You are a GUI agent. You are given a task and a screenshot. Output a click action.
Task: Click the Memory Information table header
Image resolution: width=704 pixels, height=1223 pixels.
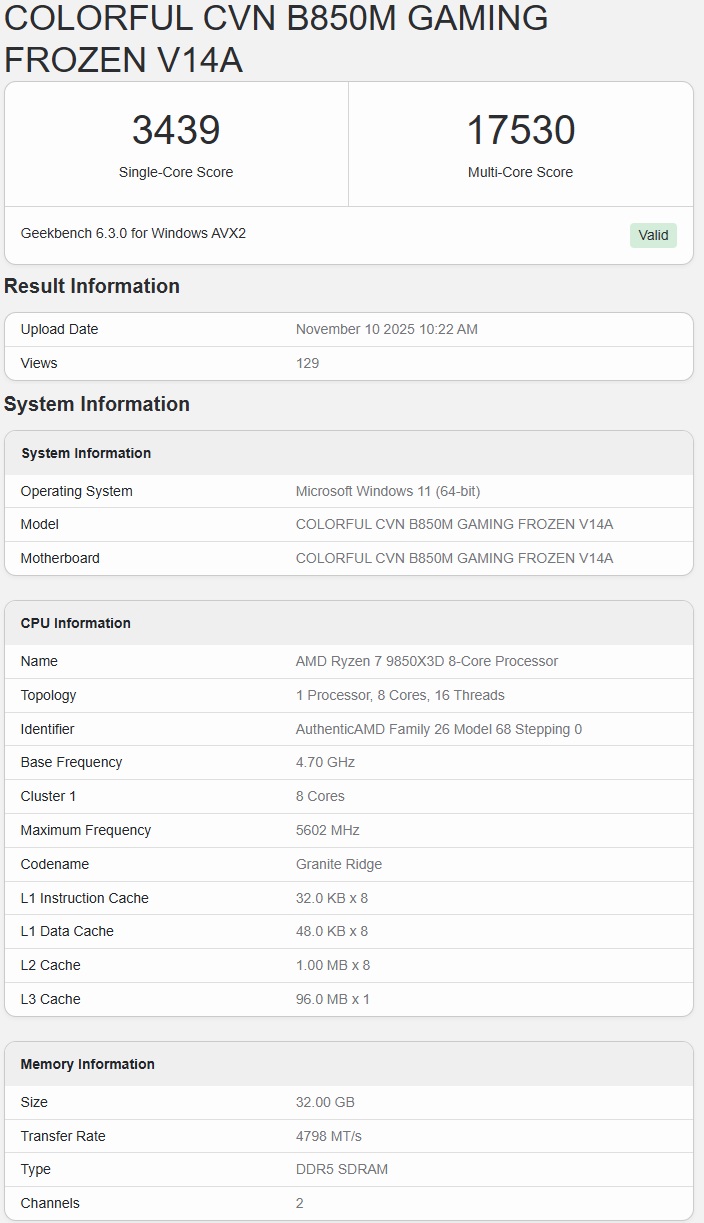(88, 1064)
